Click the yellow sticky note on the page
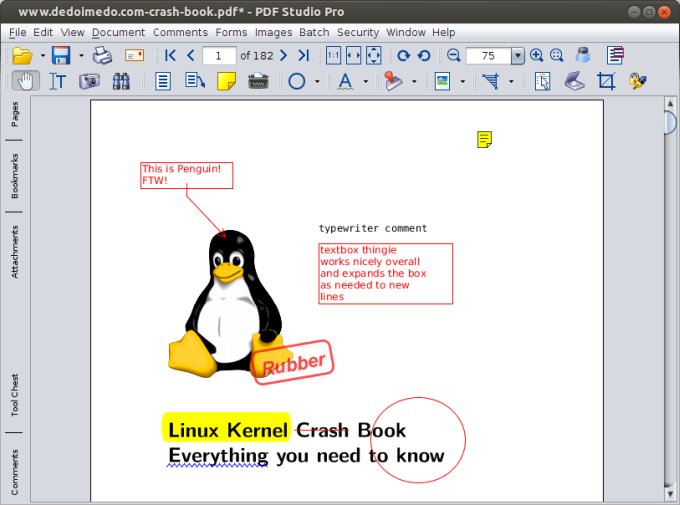 click(x=484, y=140)
